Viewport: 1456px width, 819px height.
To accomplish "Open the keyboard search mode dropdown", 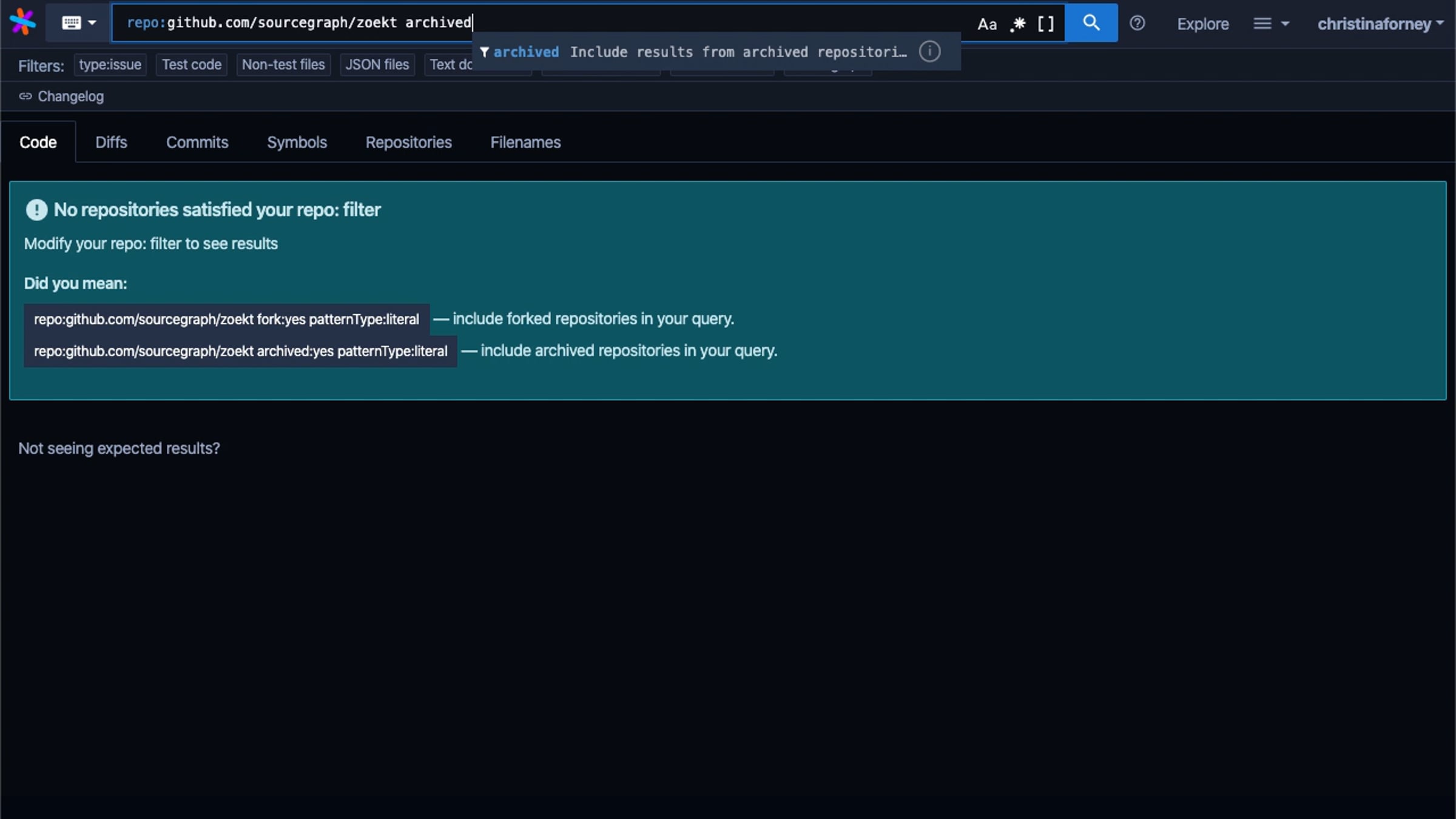I will pyautogui.click(x=79, y=23).
